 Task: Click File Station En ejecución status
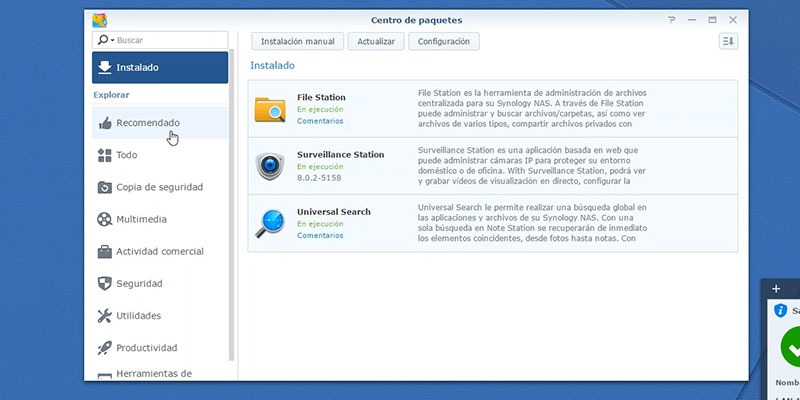320,109
